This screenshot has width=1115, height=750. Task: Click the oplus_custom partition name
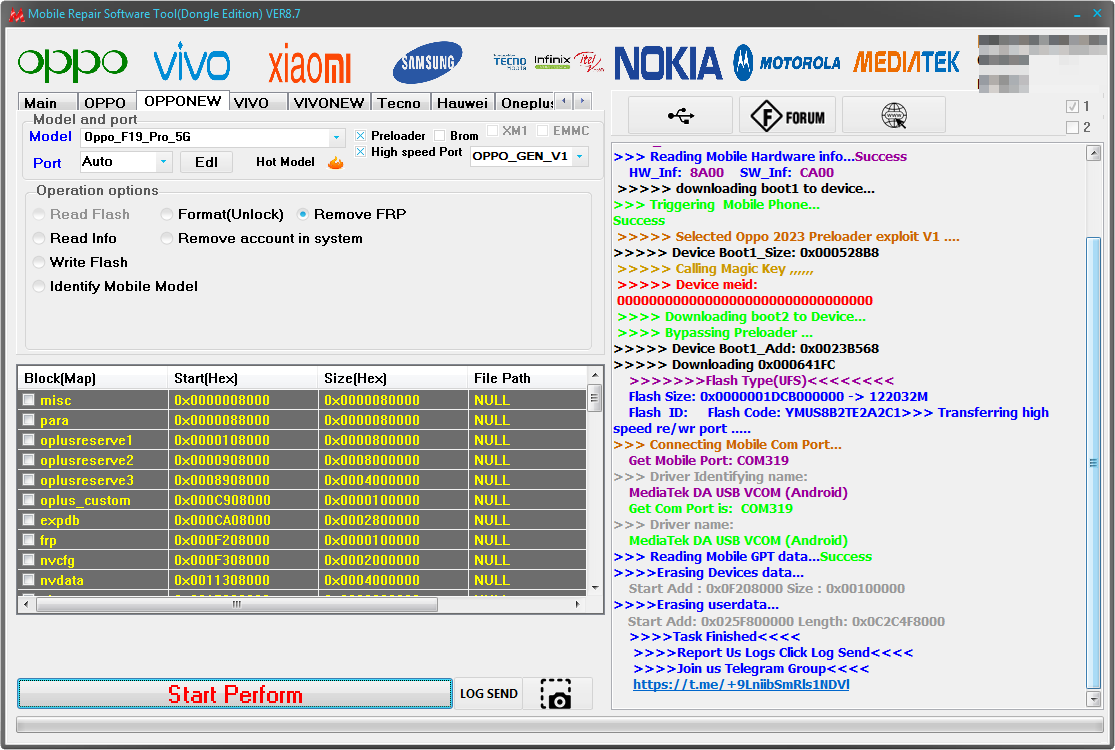tap(85, 500)
